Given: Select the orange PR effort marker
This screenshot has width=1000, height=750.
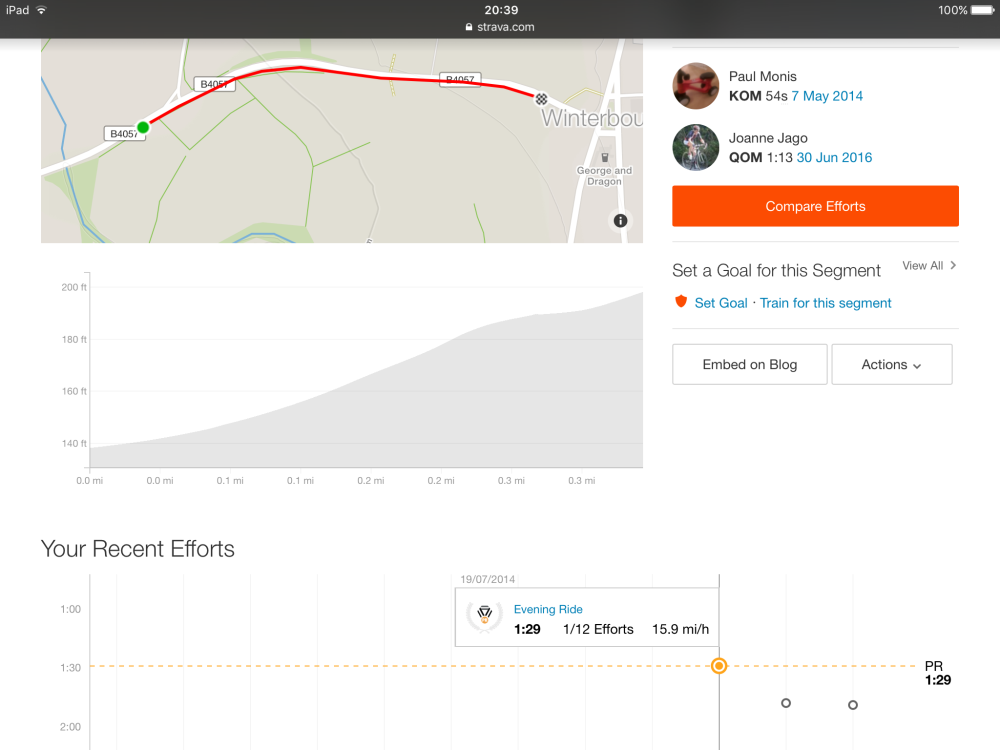Looking at the screenshot, I should tap(719, 666).
